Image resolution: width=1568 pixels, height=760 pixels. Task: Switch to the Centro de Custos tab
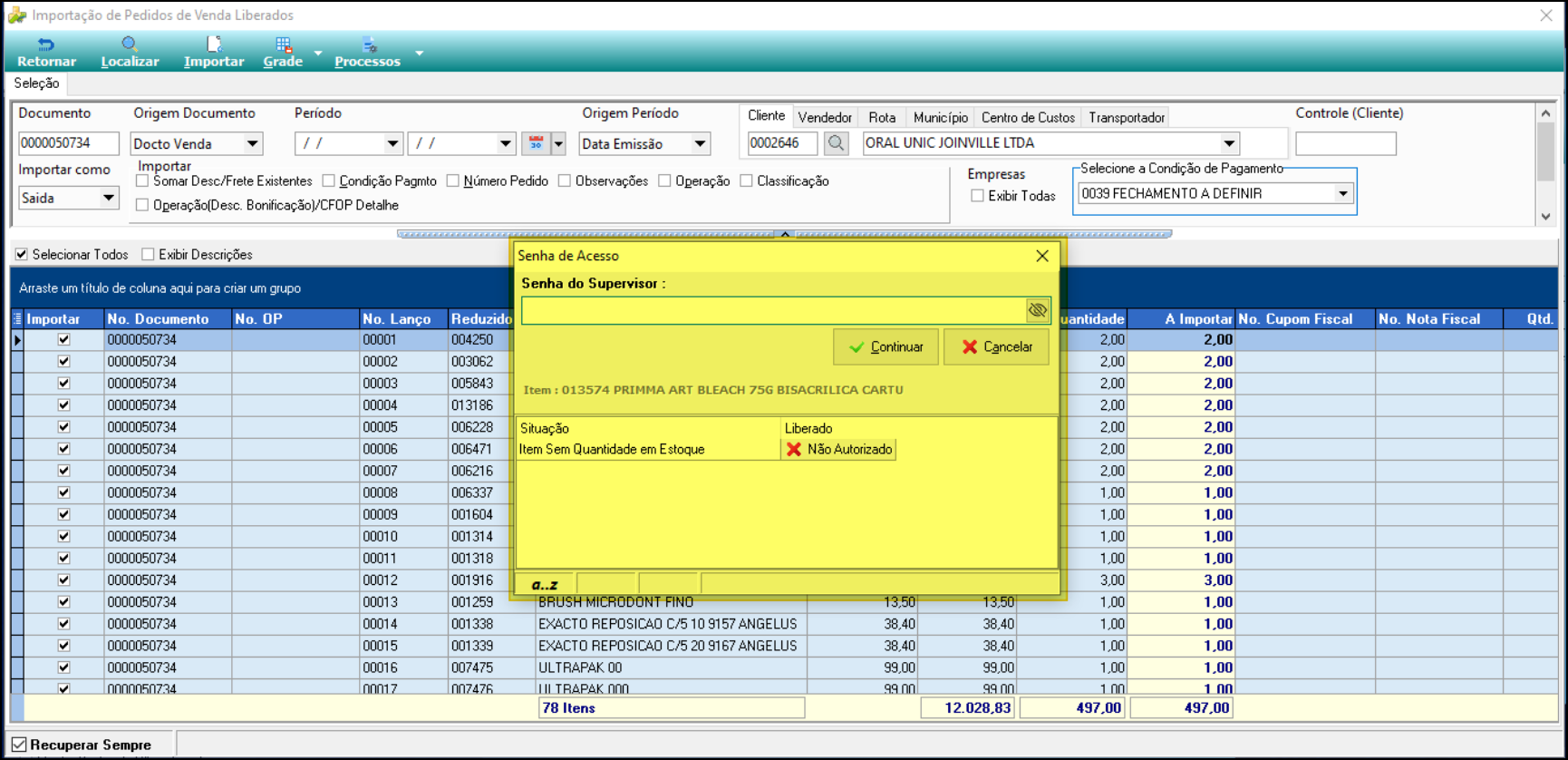[1028, 118]
